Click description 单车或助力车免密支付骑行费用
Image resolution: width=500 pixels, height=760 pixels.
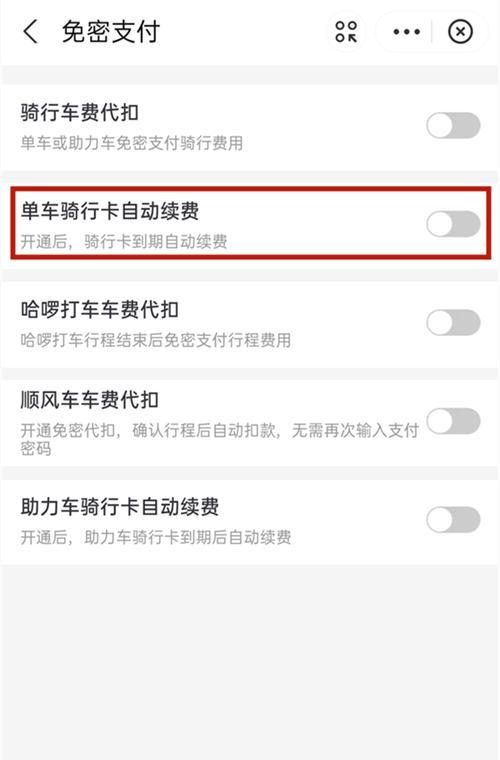tap(132, 143)
